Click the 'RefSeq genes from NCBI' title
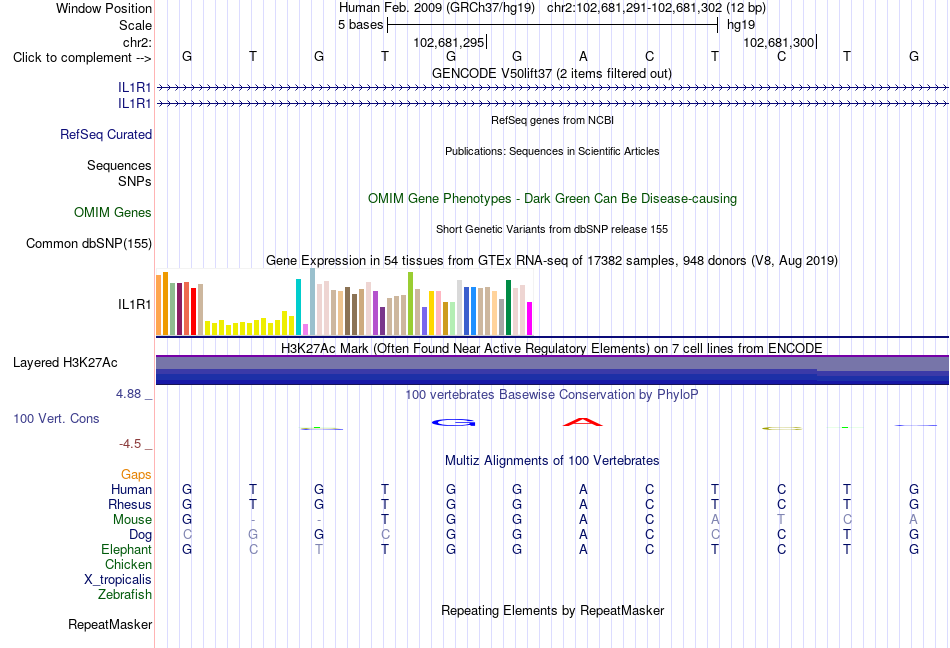950x648 pixels. coord(552,120)
